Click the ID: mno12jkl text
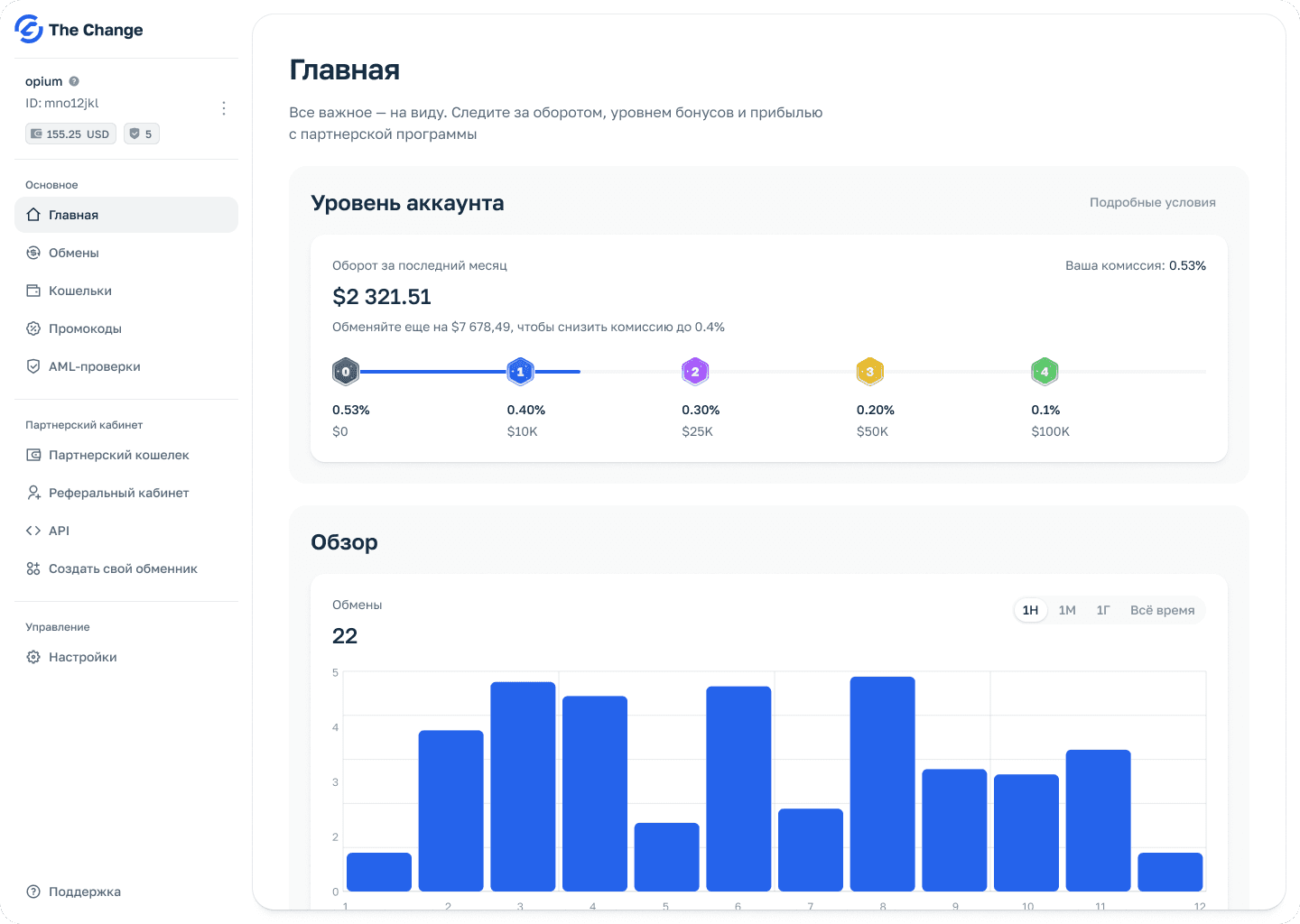Image resolution: width=1300 pixels, height=924 pixels. 62,103
